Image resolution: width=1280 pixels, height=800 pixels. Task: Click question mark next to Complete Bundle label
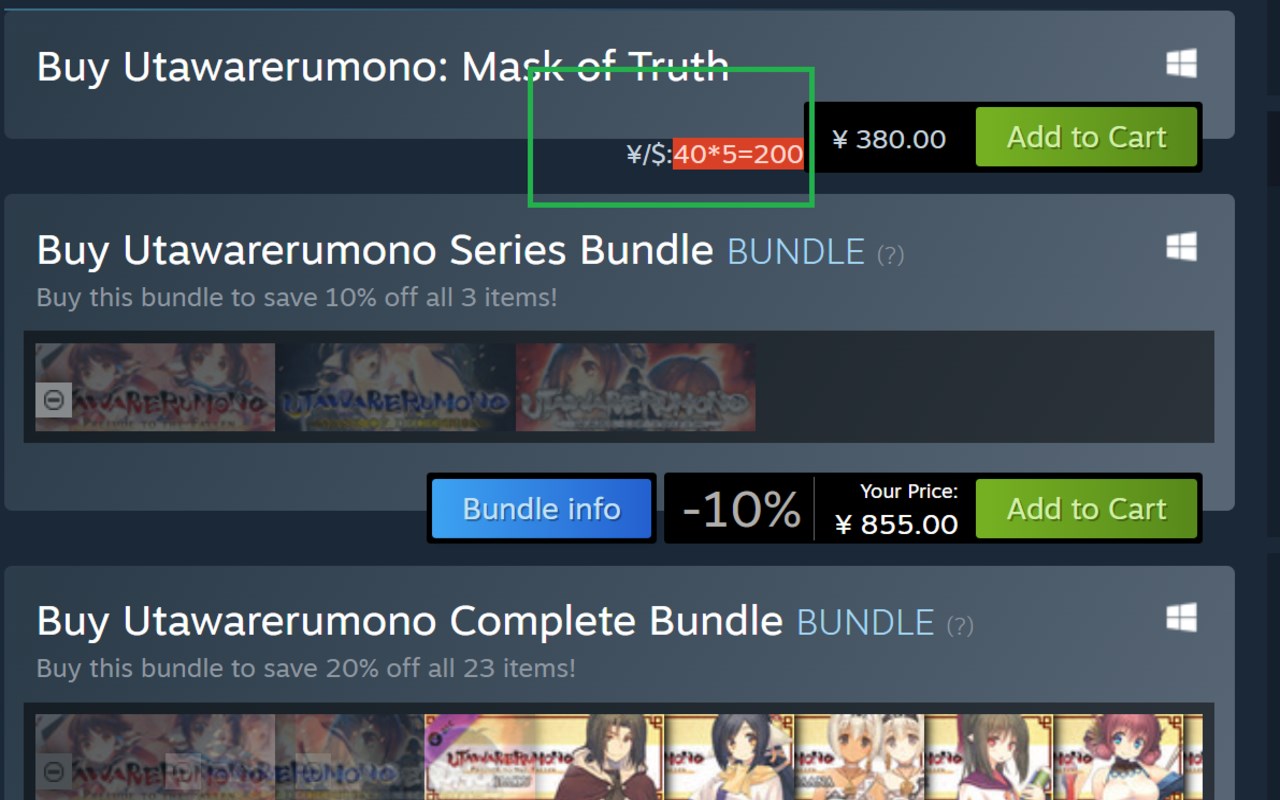pos(959,626)
